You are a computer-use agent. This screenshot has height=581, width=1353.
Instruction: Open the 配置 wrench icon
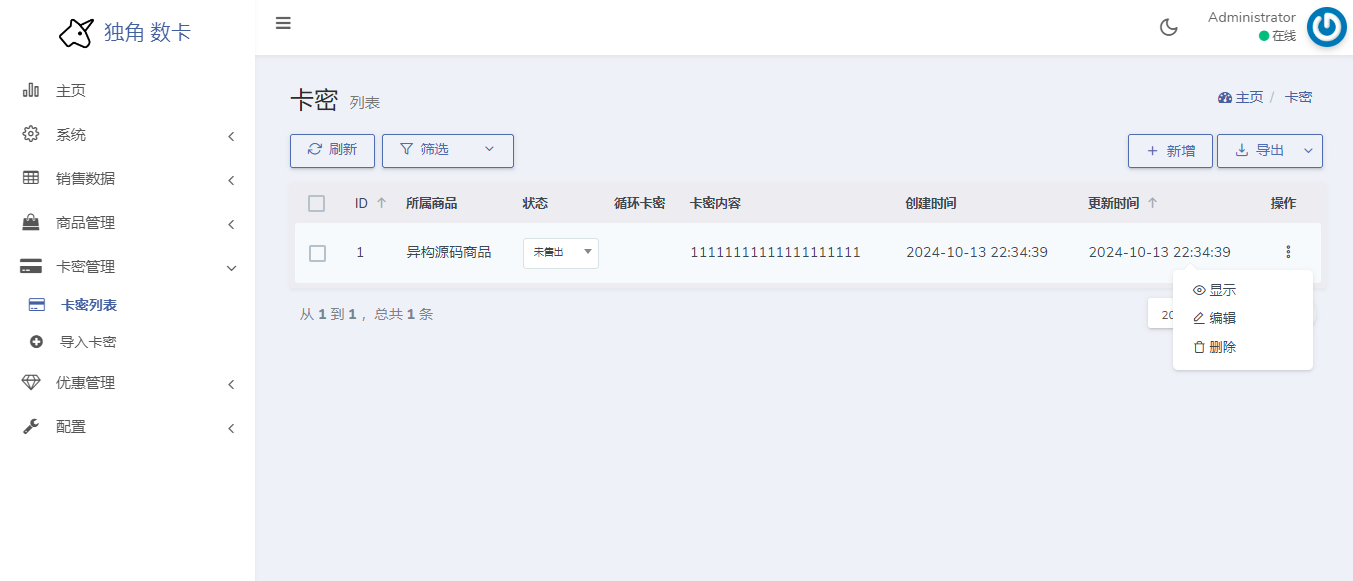29,426
